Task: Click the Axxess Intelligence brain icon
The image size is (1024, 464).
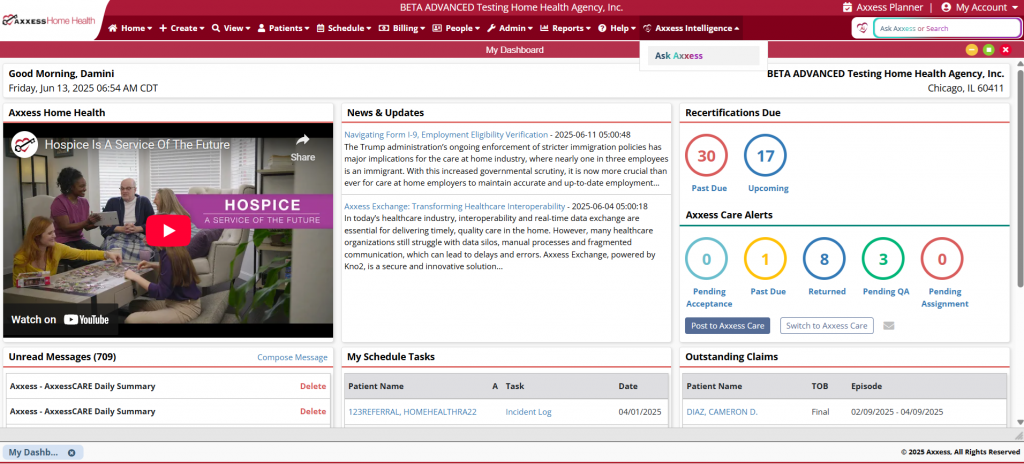Action: click(x=647, y=28)
